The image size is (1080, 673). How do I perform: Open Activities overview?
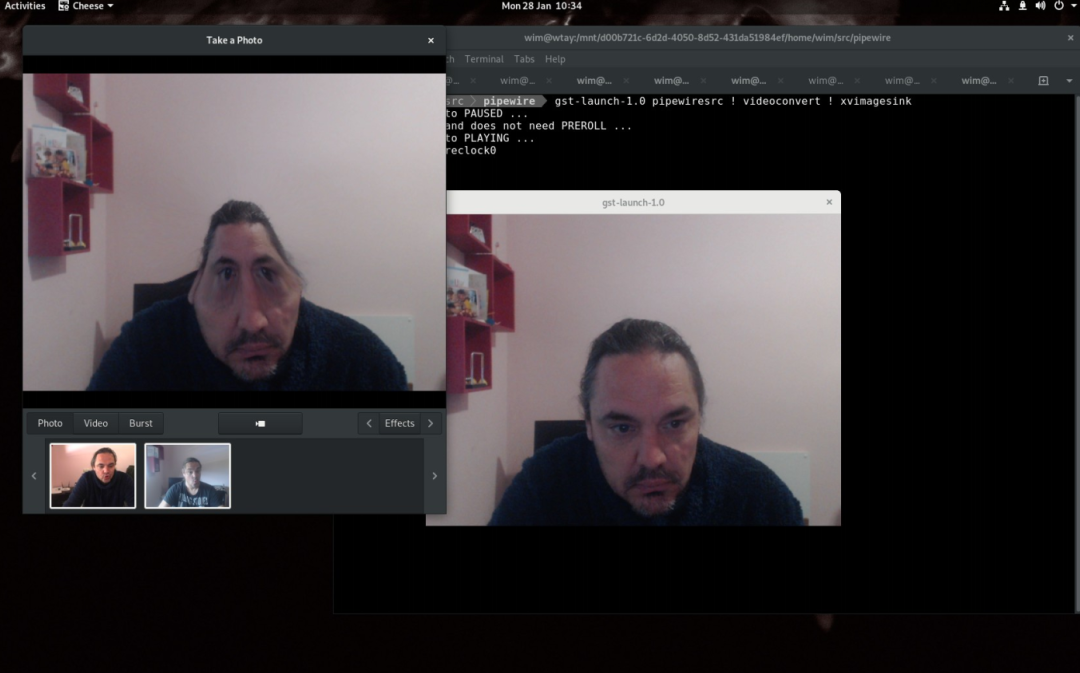pos(25,6)
